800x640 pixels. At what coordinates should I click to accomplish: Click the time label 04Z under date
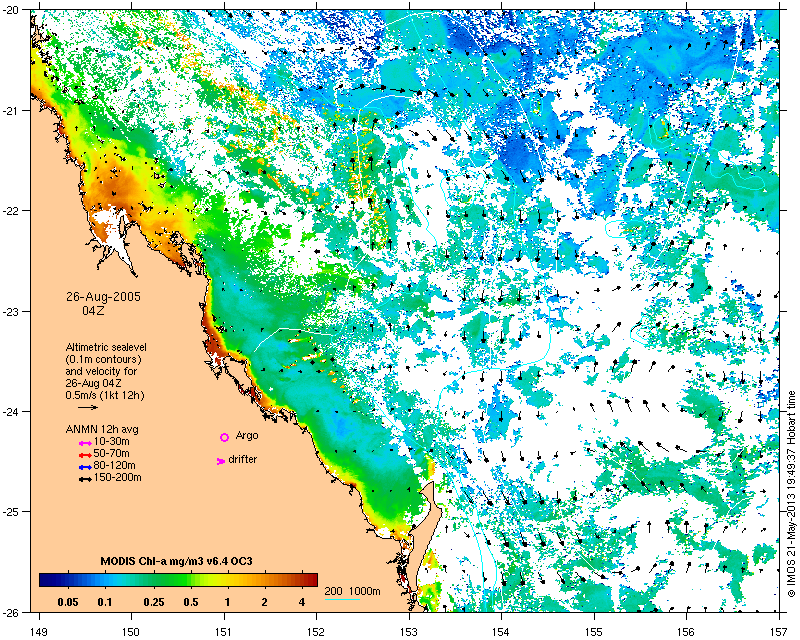tap(93, 310)
